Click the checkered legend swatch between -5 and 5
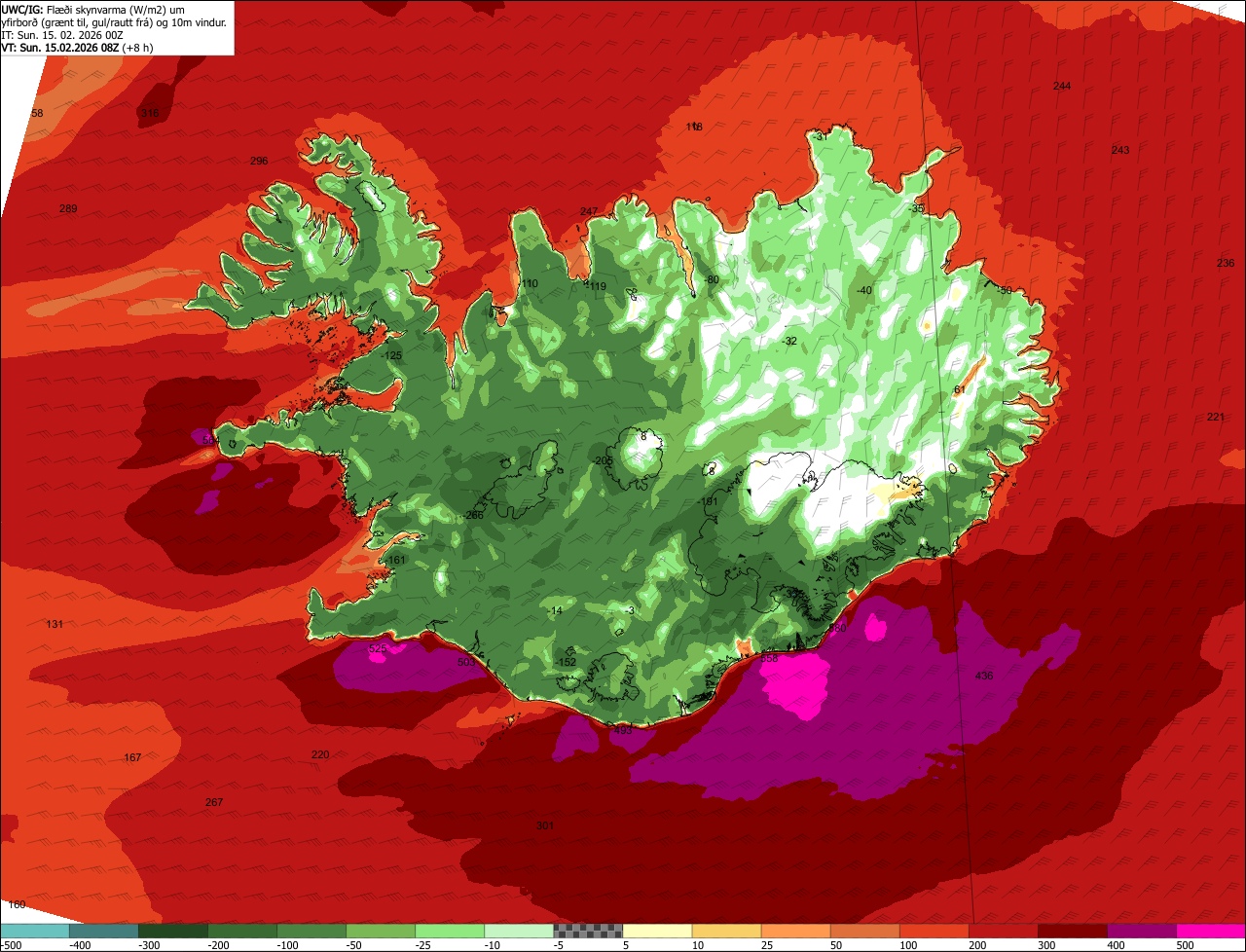Viewport: 1246px width, 952px height. 588,931
